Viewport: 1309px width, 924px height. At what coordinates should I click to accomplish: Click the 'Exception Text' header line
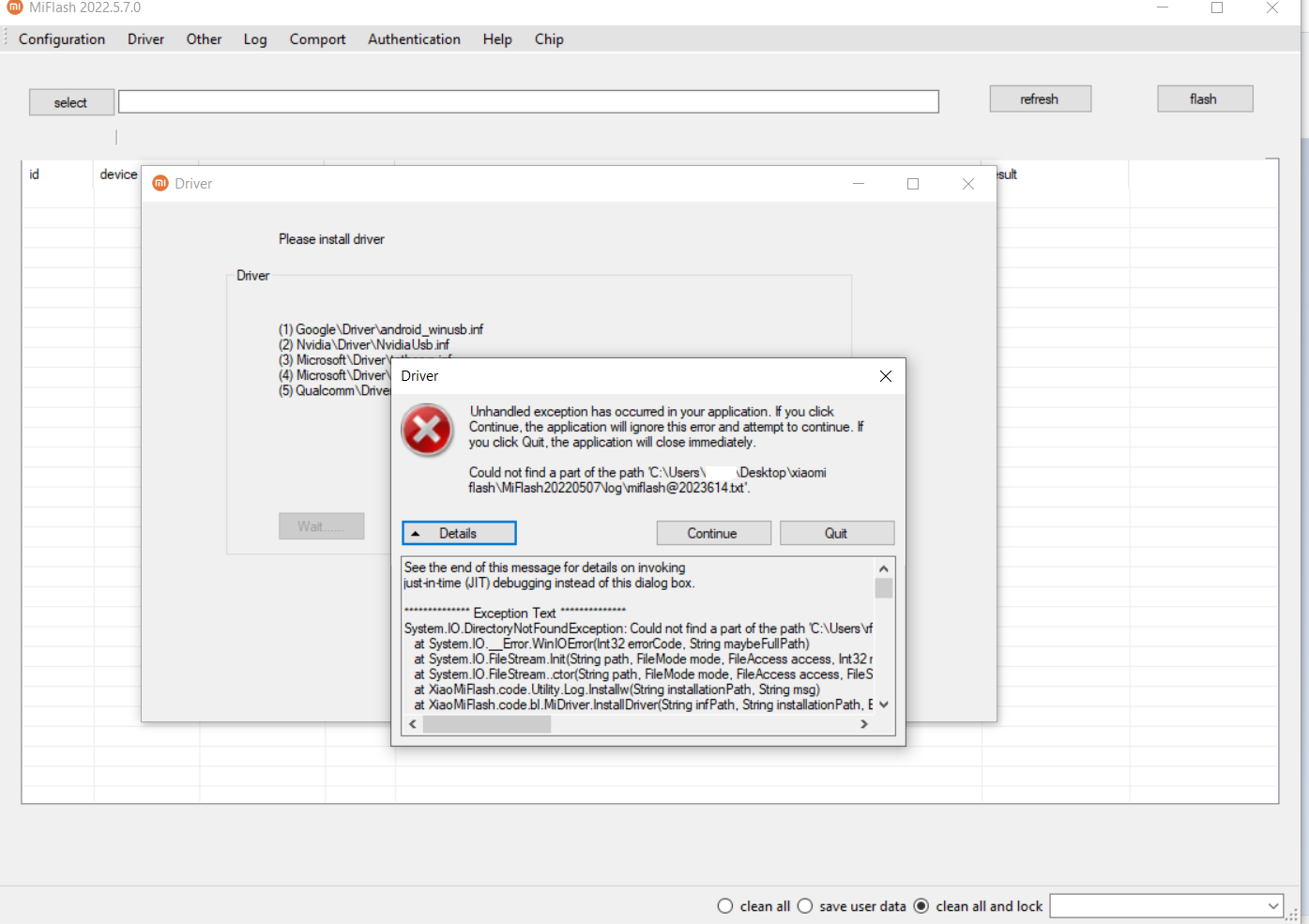pos(515,613)
